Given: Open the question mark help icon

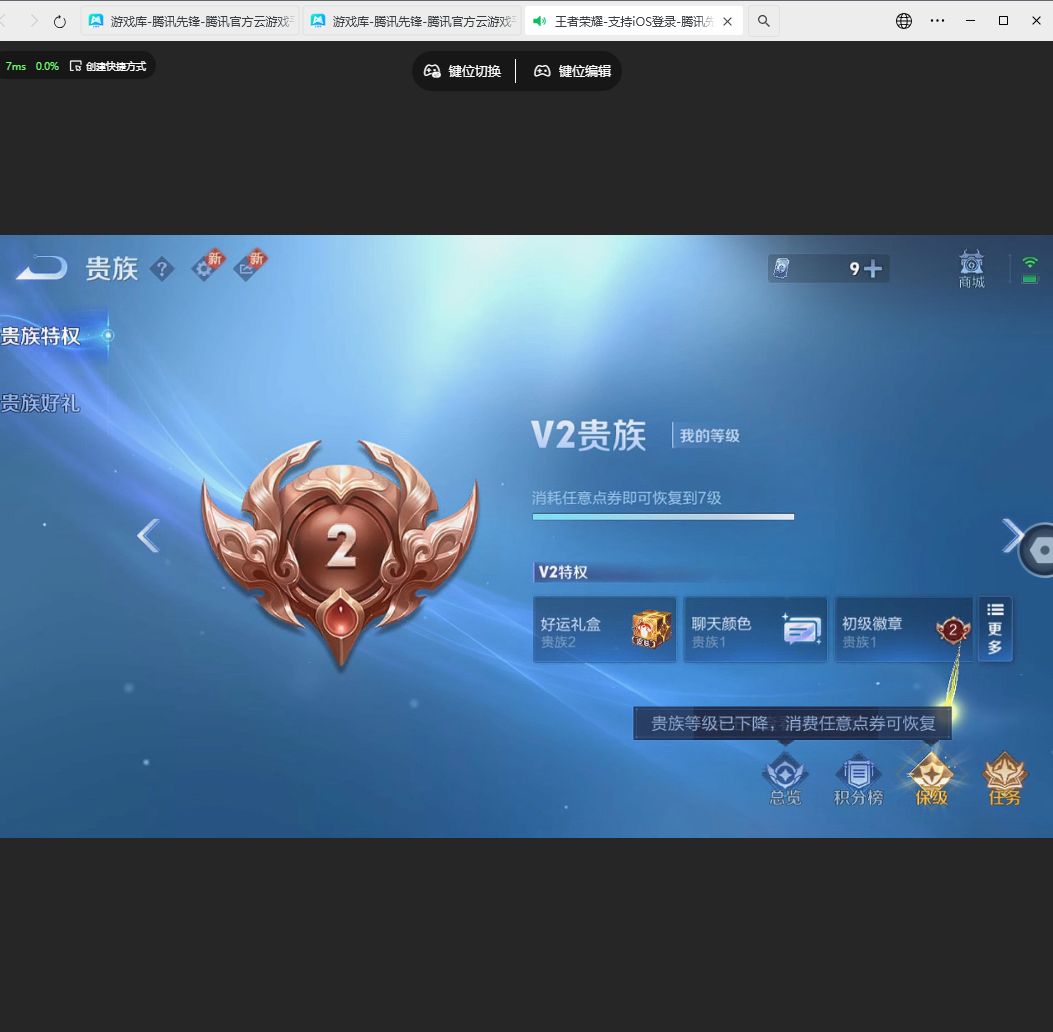Looking at the screenshot, I should 162,268.
